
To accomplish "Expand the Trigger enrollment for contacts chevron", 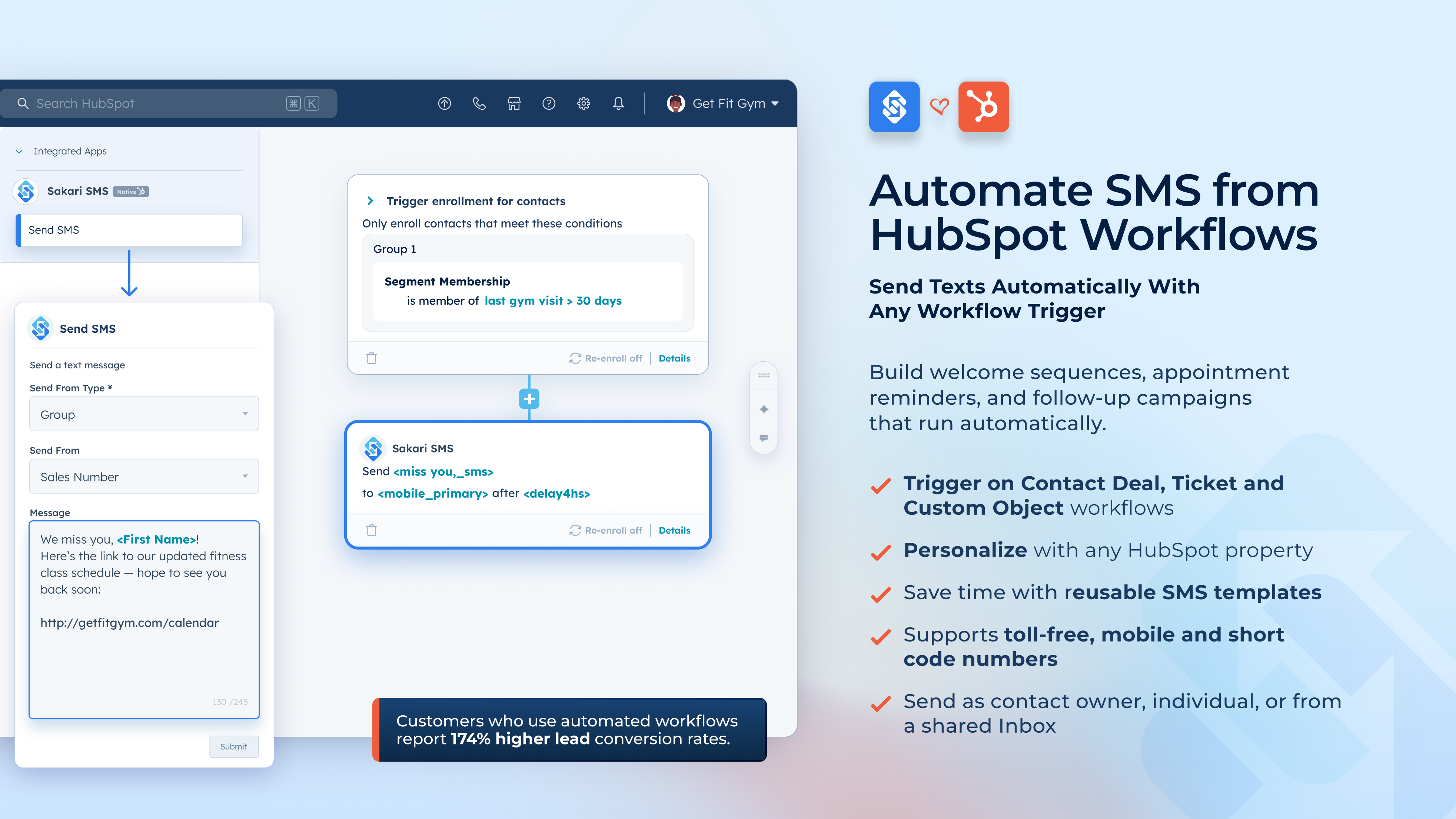I will 370,200.
